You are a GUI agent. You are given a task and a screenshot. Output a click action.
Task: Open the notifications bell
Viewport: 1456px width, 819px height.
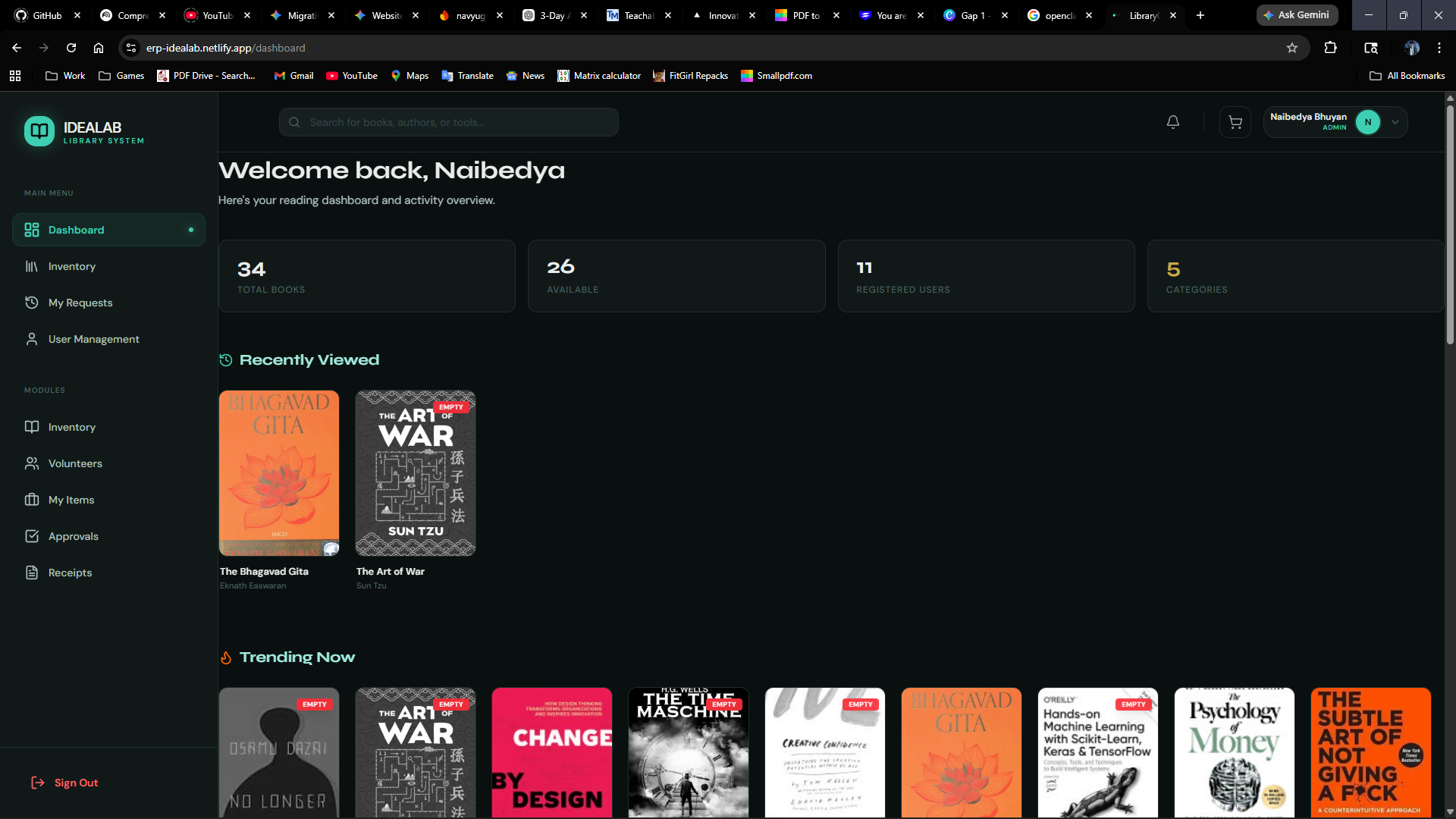pyautogui.click(x=1173, y=122)
